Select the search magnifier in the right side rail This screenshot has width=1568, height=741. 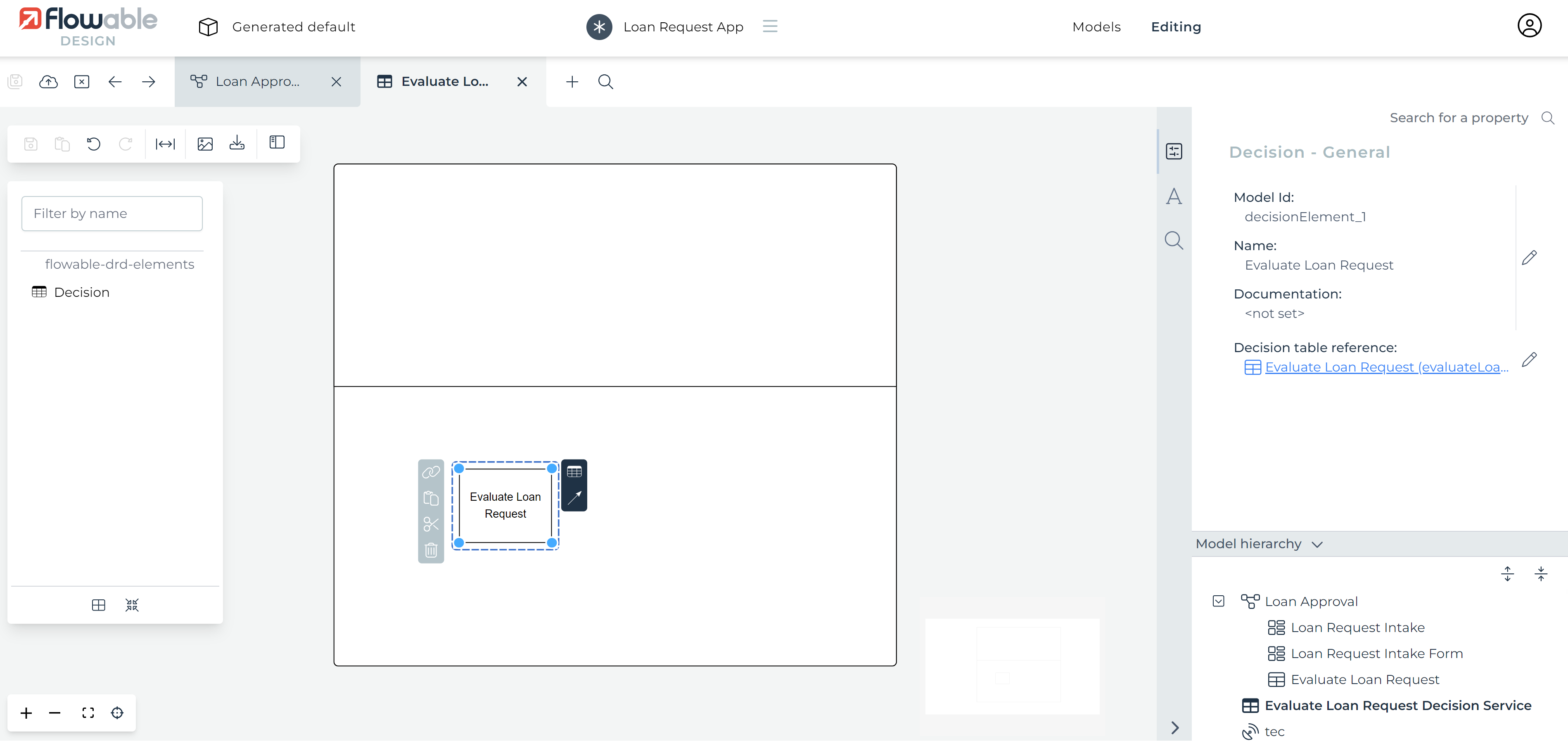[x=1174, y=240]
